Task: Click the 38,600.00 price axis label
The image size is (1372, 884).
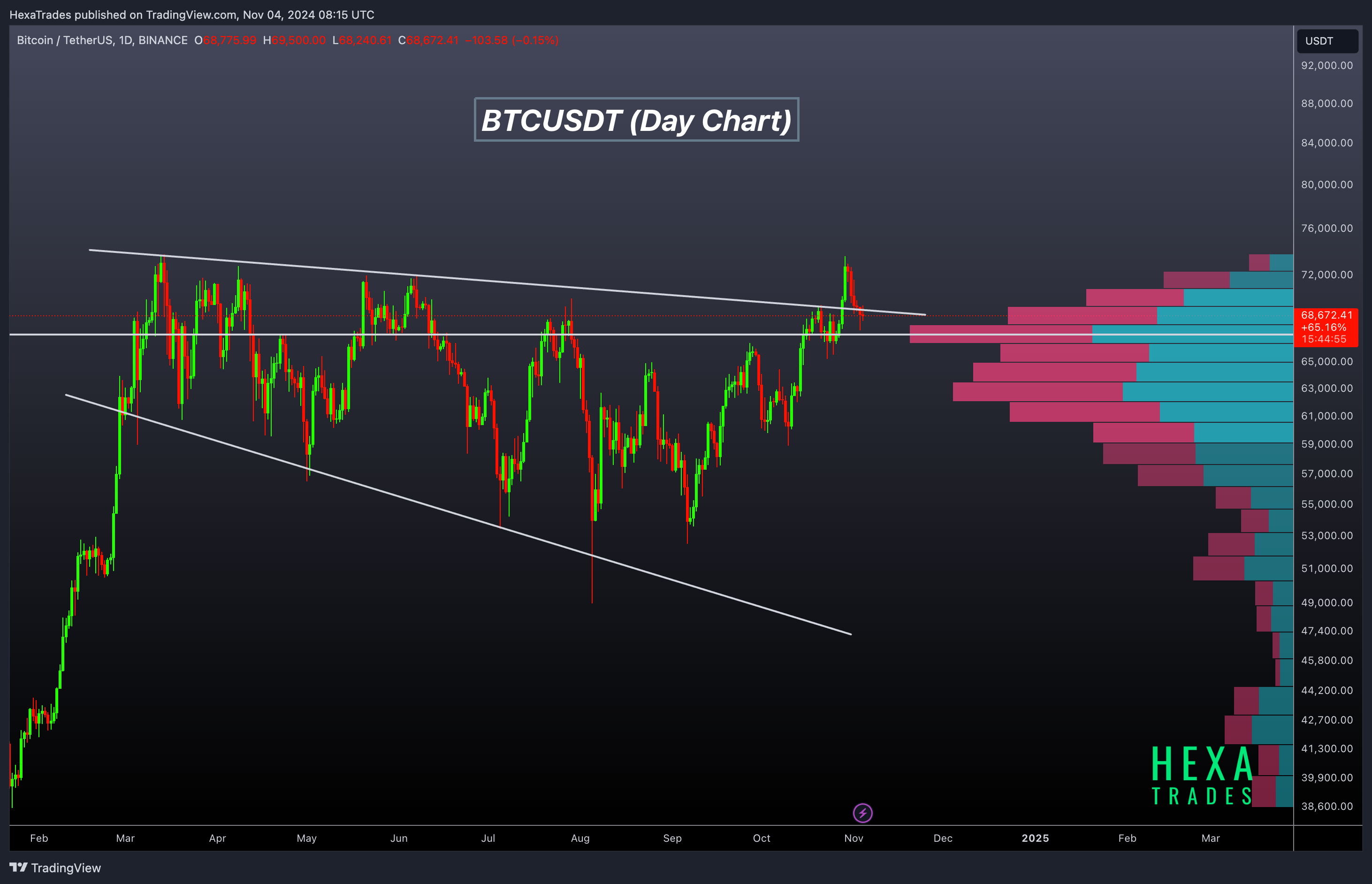Action: coord(1326,806)
